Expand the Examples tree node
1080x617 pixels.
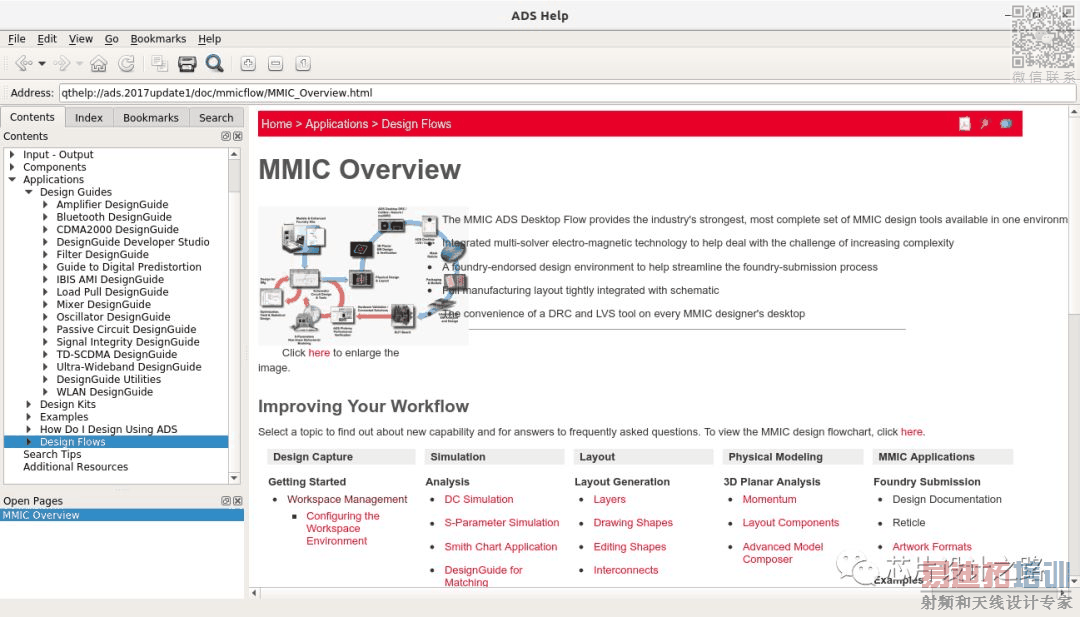(28, 417)
